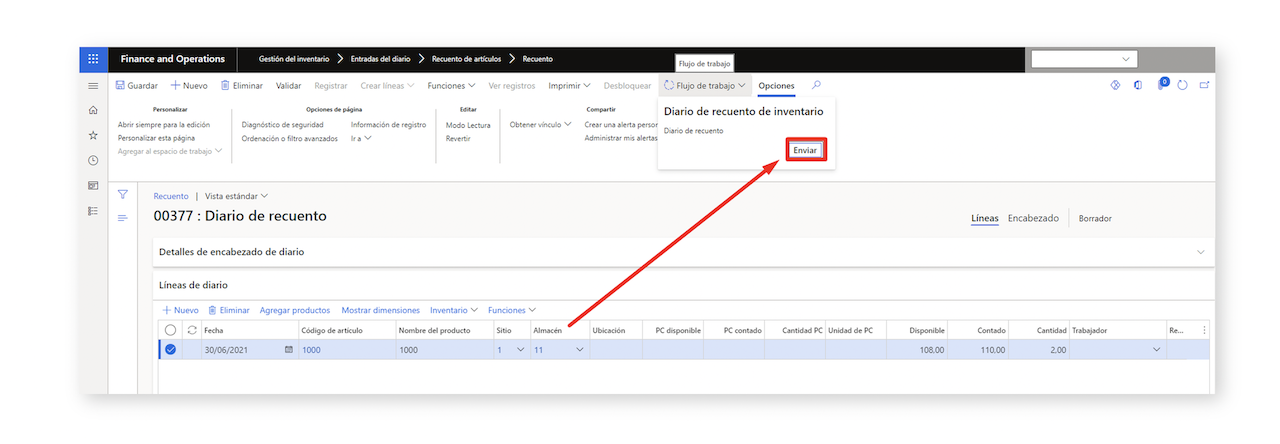
Task: Click Personalizar esta página
Action: pyautogui.click(x=156, y=138)
